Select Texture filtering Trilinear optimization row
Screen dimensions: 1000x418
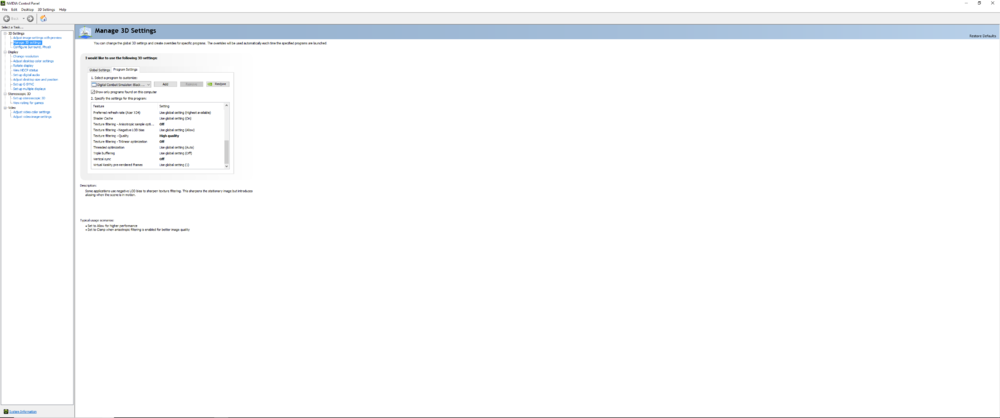coord(158,142)
